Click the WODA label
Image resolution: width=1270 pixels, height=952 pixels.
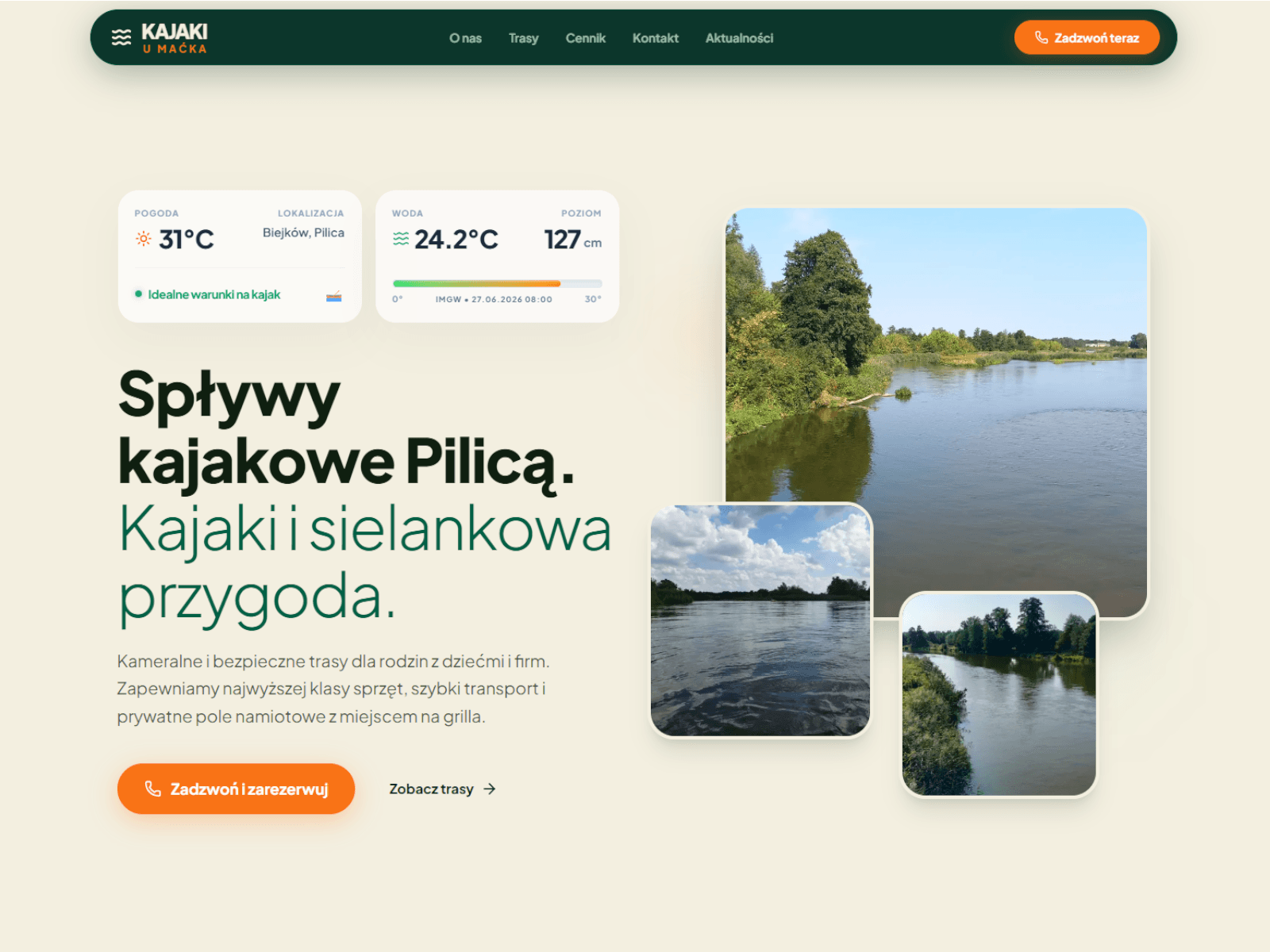coord(407,213)
